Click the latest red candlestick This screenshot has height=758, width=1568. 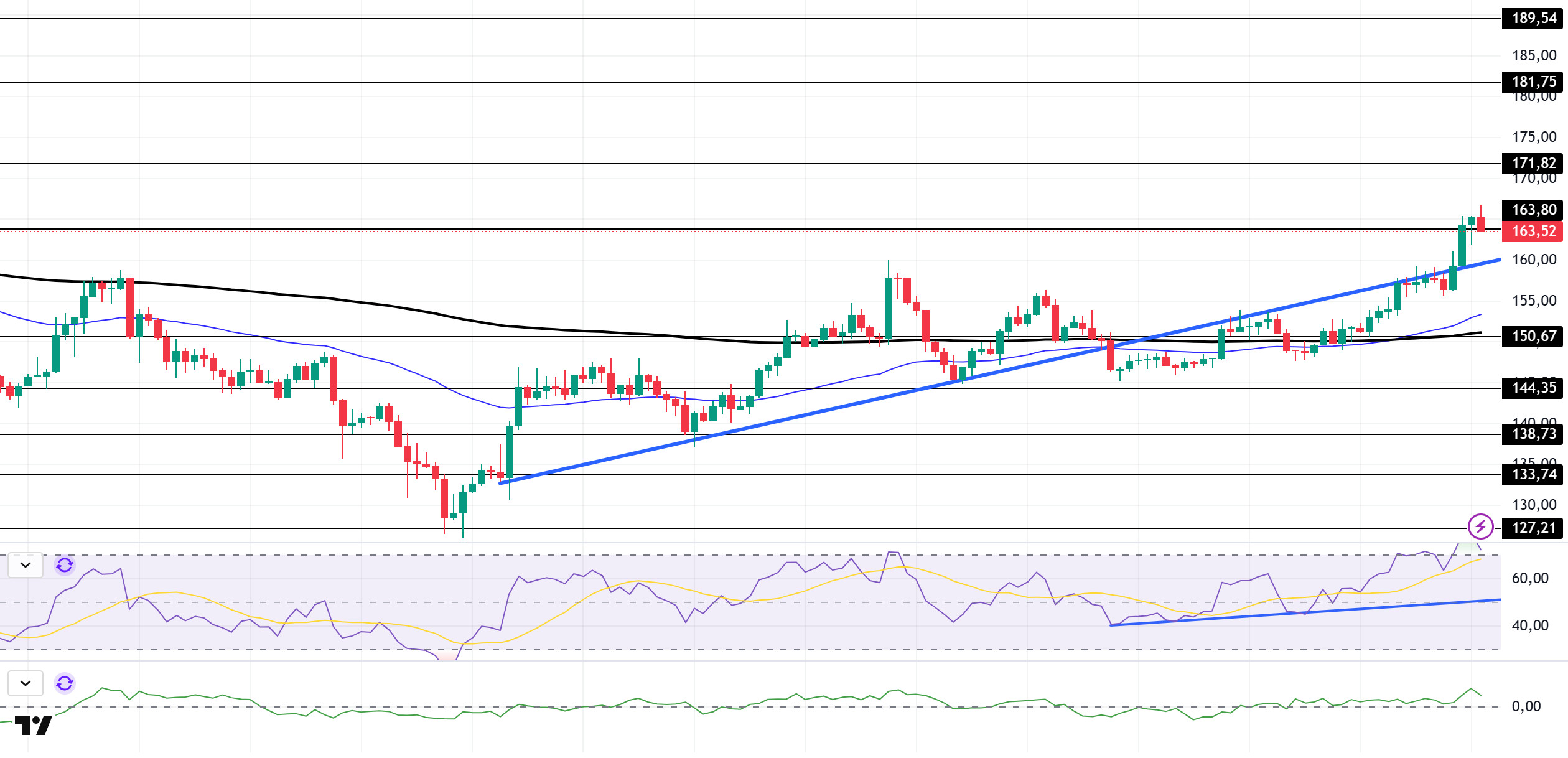[1481, 224]
